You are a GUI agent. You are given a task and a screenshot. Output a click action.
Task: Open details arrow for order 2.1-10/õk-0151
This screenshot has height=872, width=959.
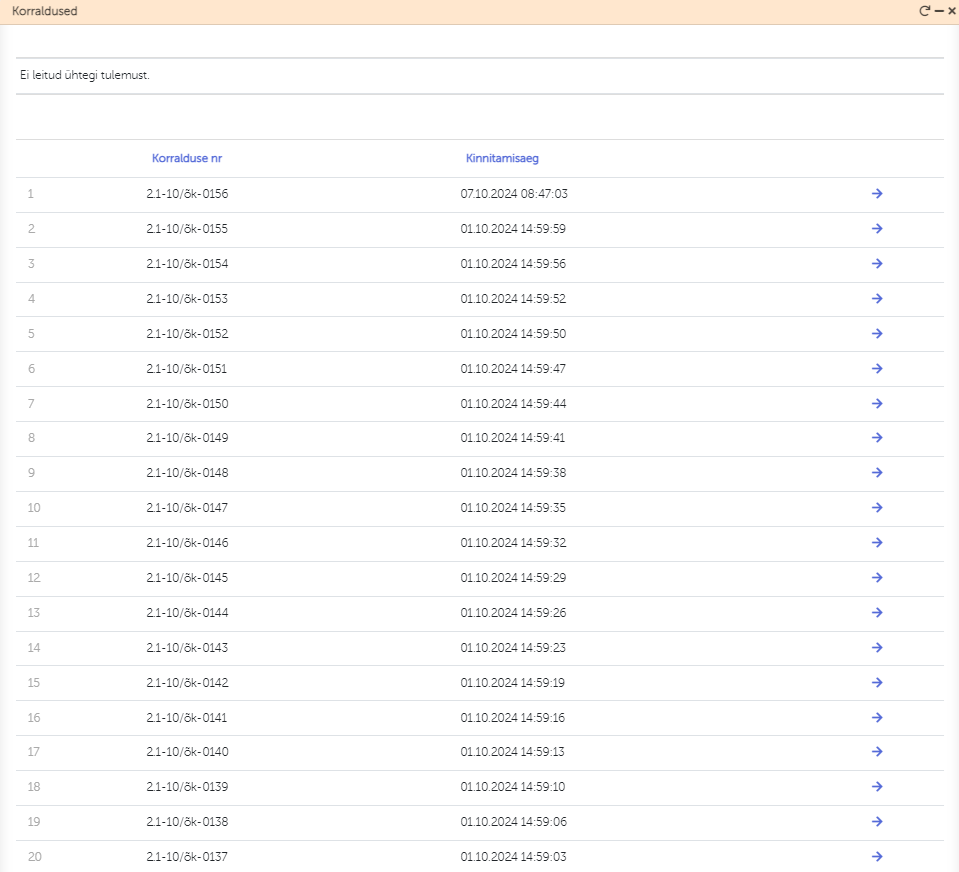coord(877,369)
